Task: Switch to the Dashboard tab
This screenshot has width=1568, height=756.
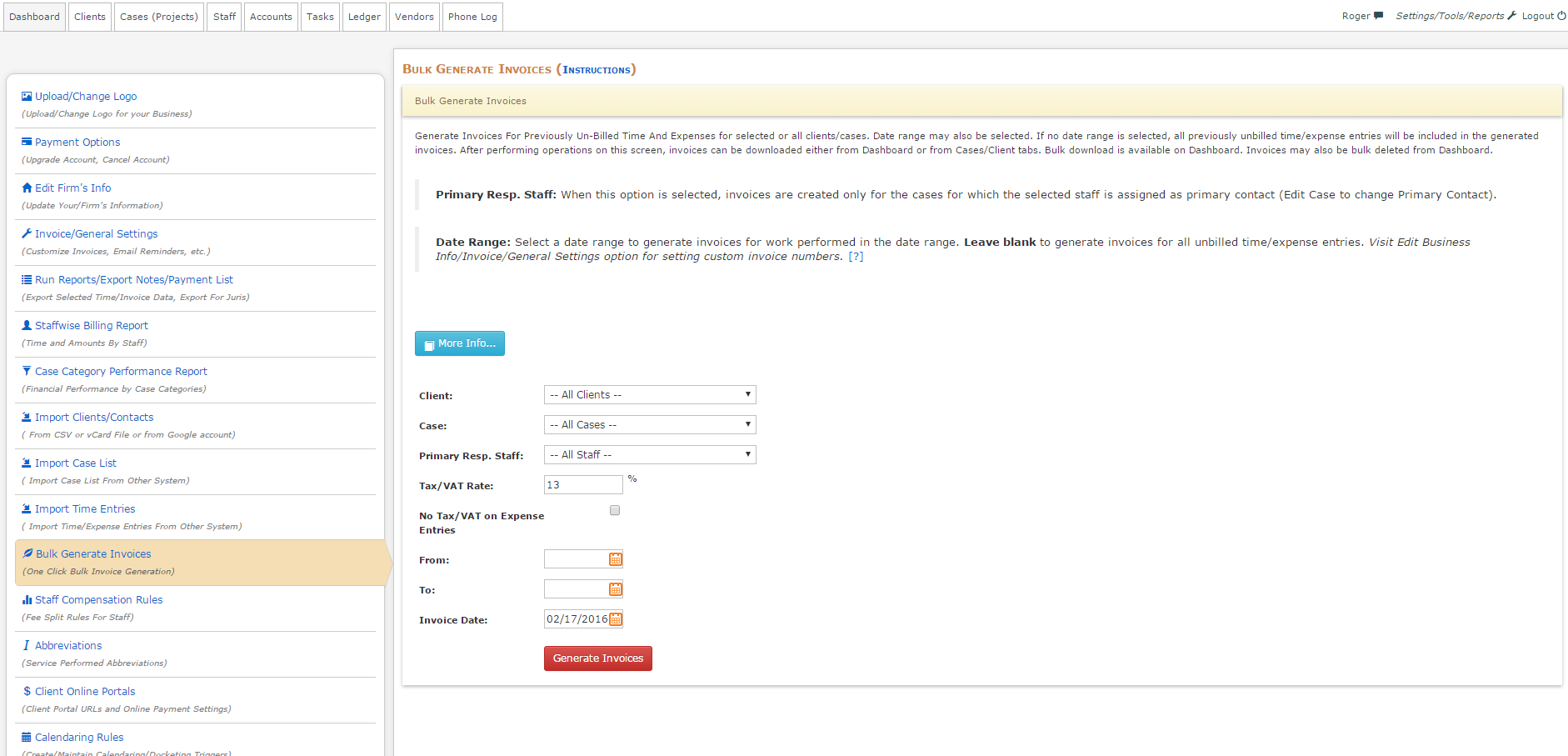Action: [x=34, y=17]
